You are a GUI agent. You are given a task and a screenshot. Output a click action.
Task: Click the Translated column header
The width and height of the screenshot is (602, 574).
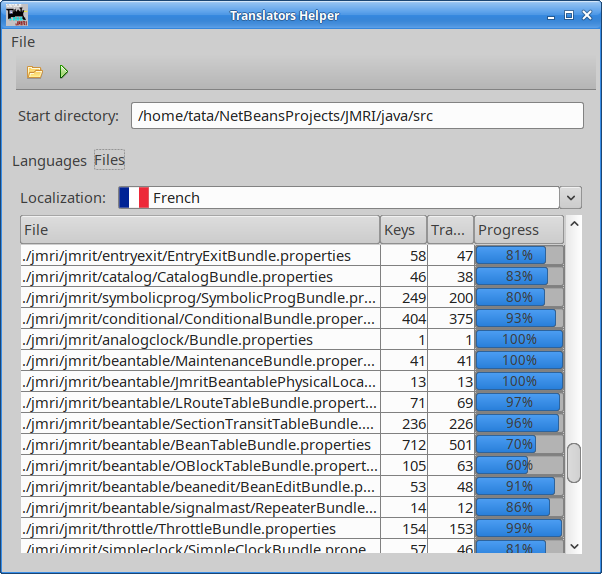[x=450, y=230]
